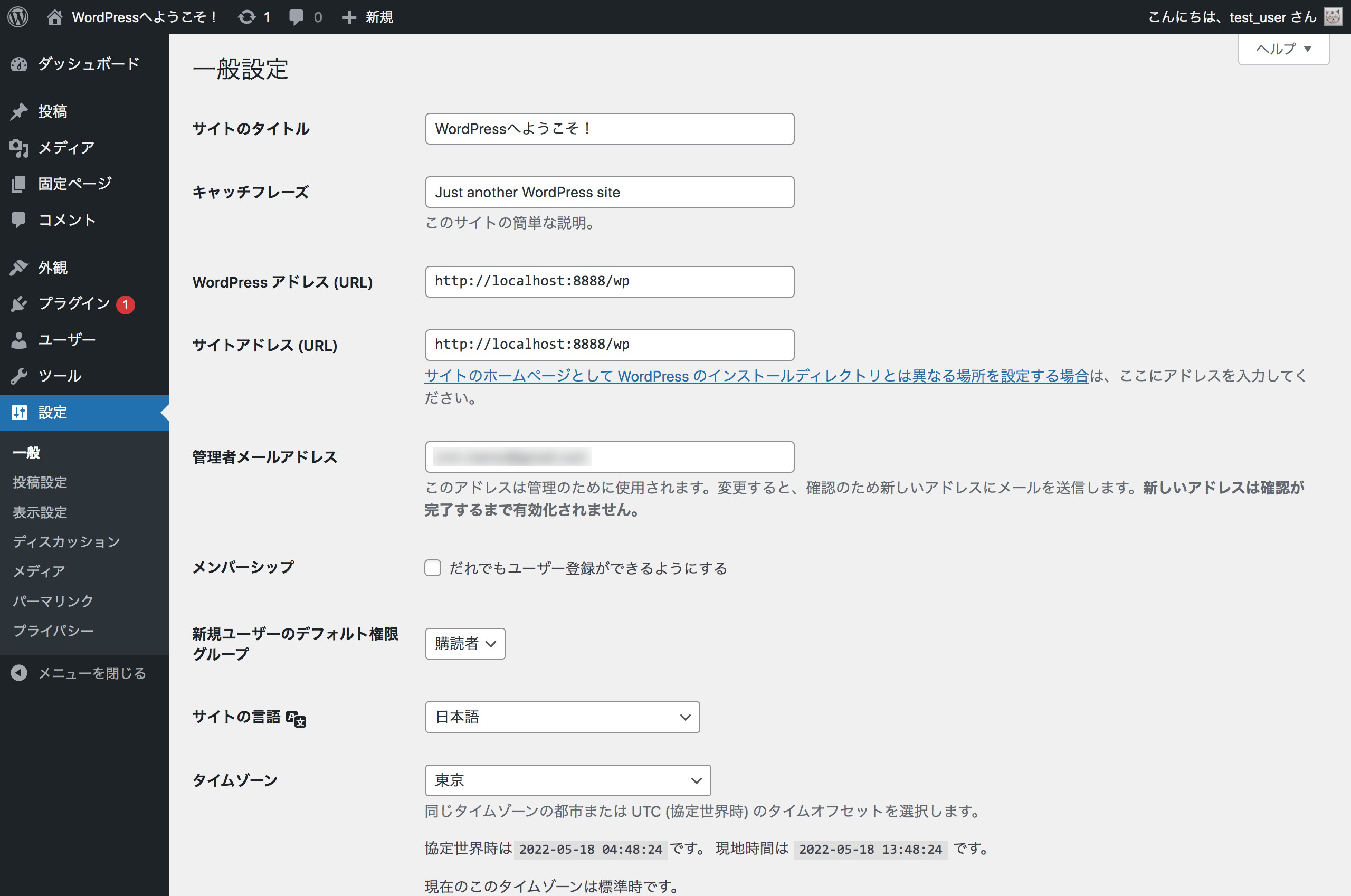Click the updates refresh icon
Viewport: 1351px width, 896px height.
click(247, 17)
